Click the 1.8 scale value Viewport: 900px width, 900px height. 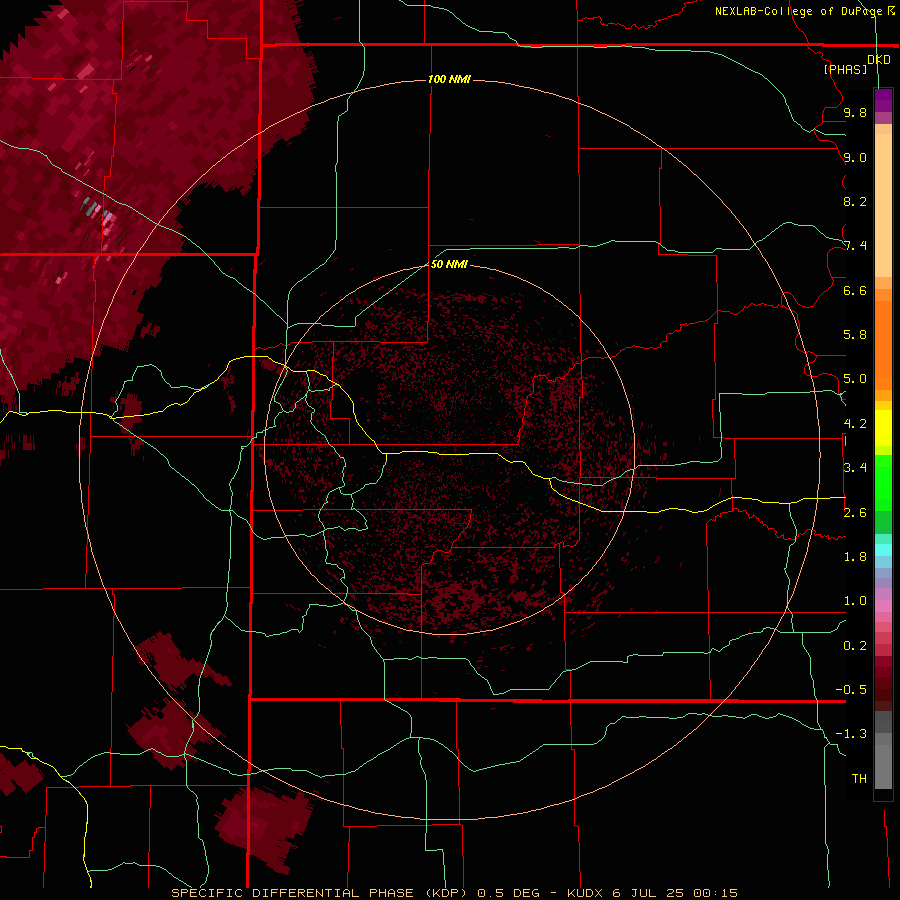pyautogui.click(x=855, y=557)
